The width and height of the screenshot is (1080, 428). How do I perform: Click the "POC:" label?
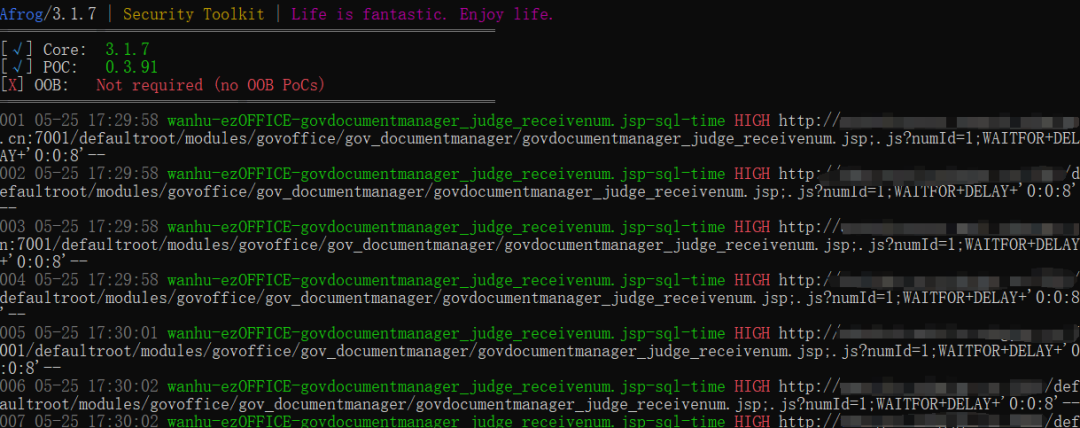(61, 67)
